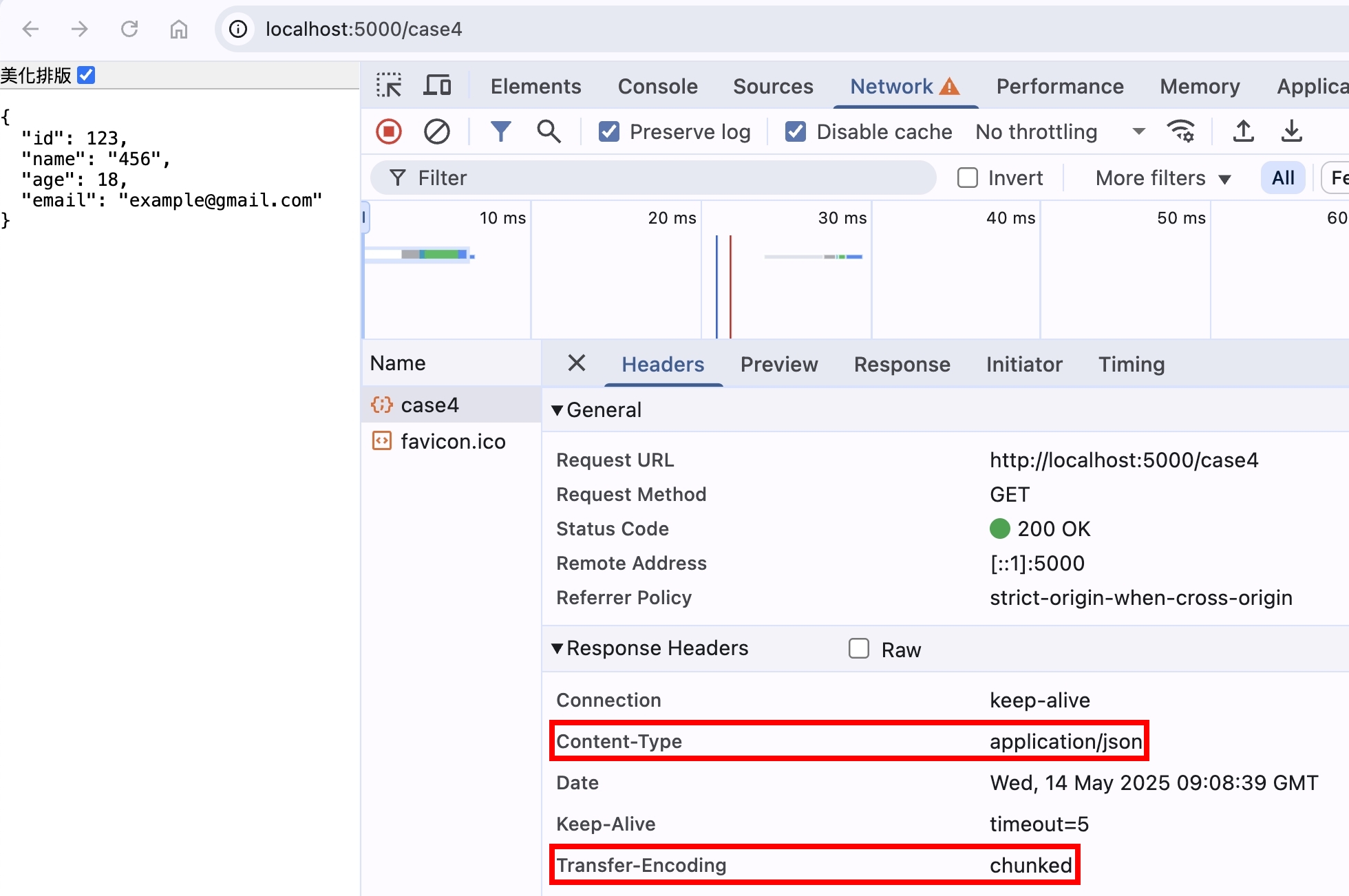
Task: Click the 200 OK status value
Action: [x=1054, y=529]
